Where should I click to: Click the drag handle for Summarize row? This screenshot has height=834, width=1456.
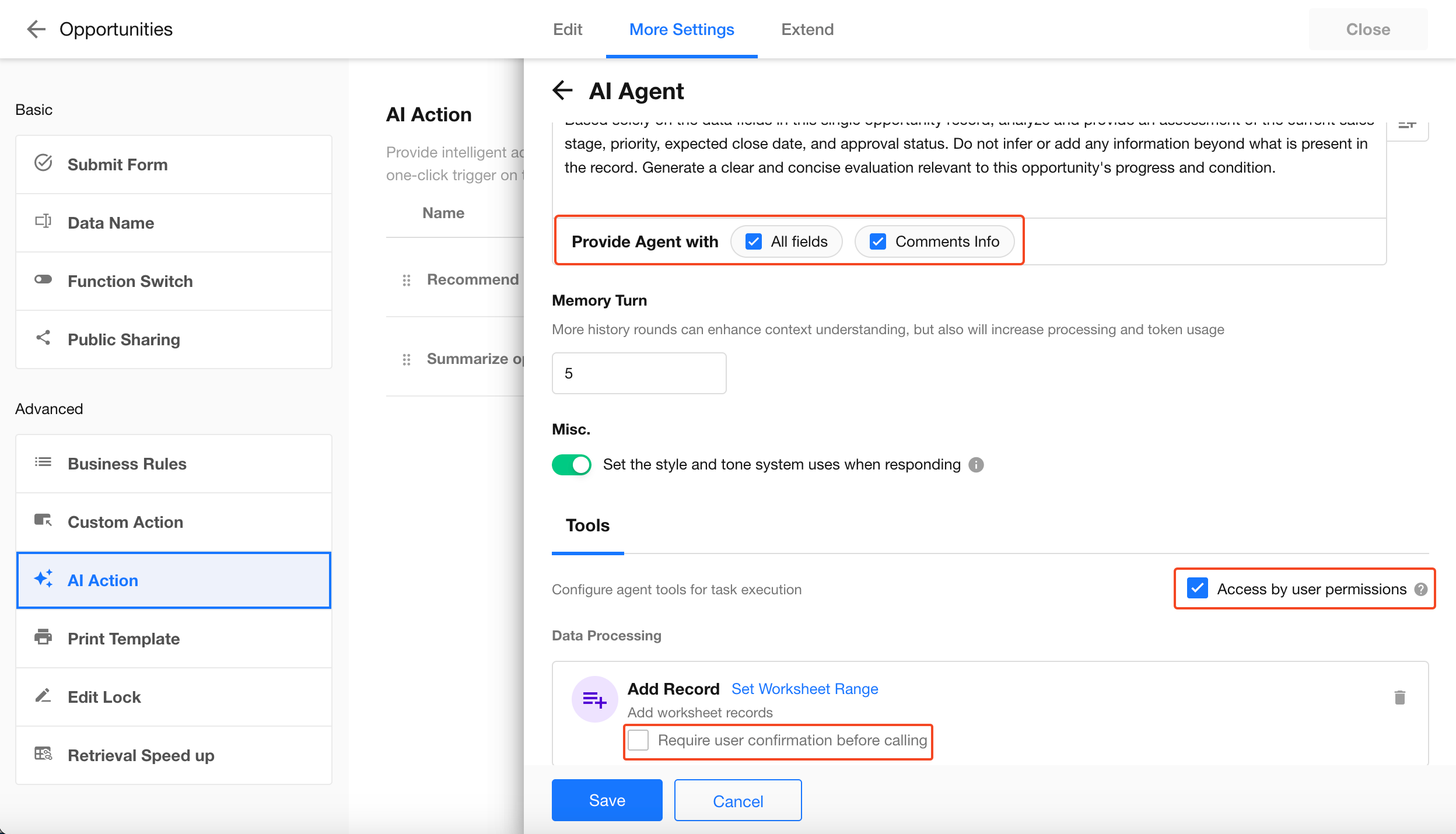click(x=407, y=360)
